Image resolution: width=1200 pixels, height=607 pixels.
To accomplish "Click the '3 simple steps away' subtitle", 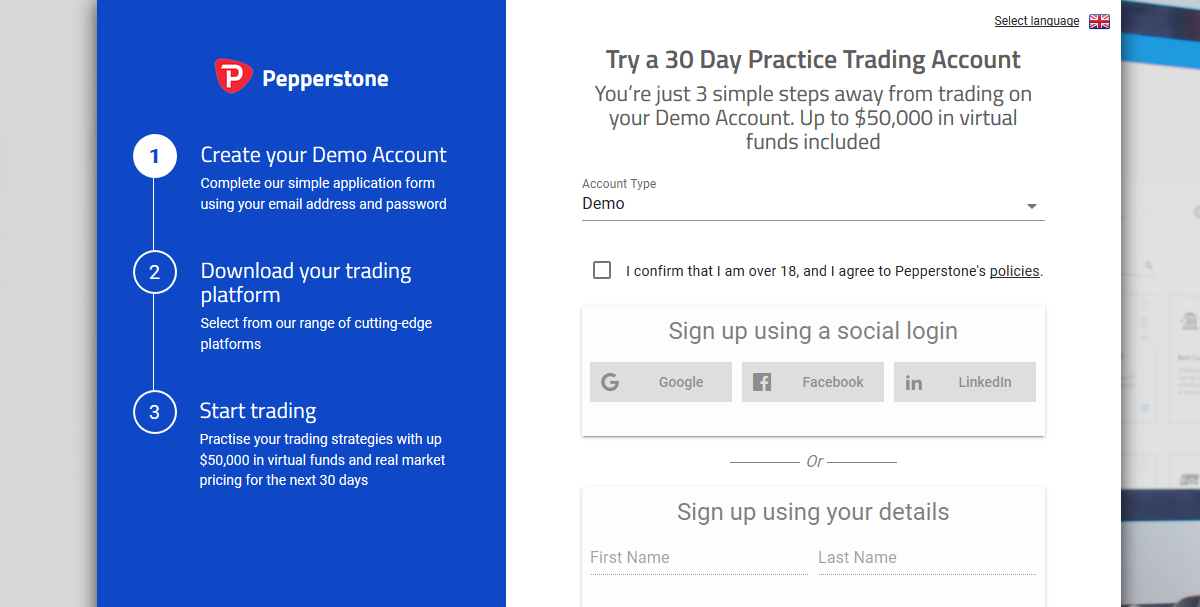I will [x=813, y=118].
